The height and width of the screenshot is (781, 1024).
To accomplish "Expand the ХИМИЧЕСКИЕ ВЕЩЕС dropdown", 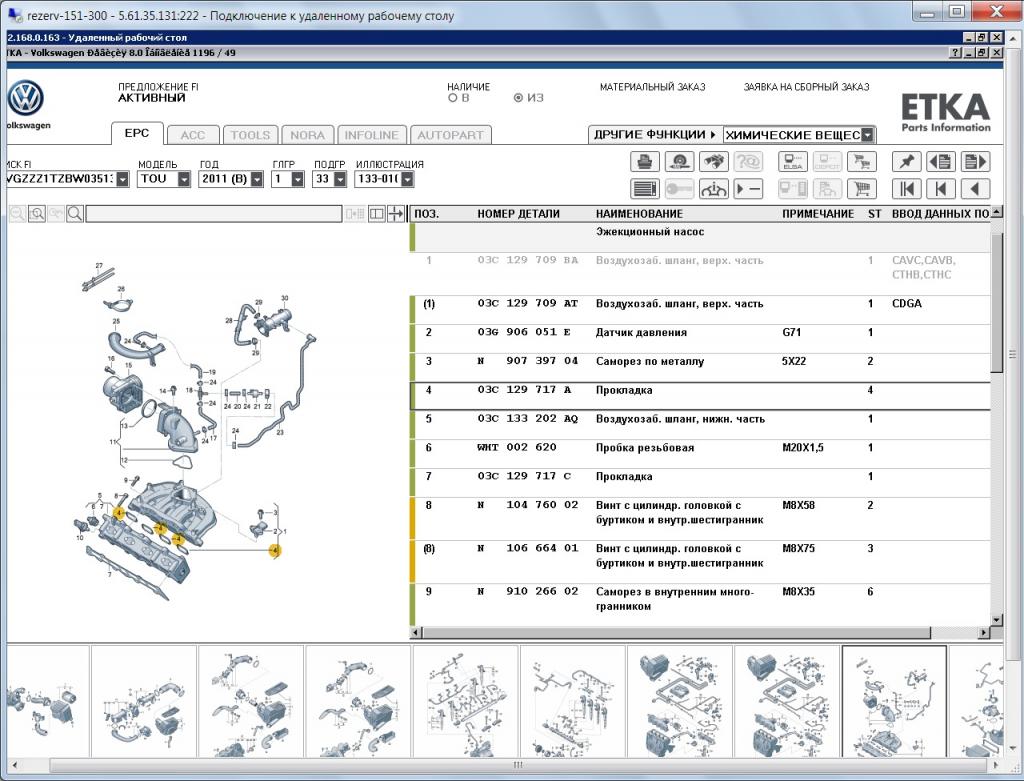I will click(867, 135).
